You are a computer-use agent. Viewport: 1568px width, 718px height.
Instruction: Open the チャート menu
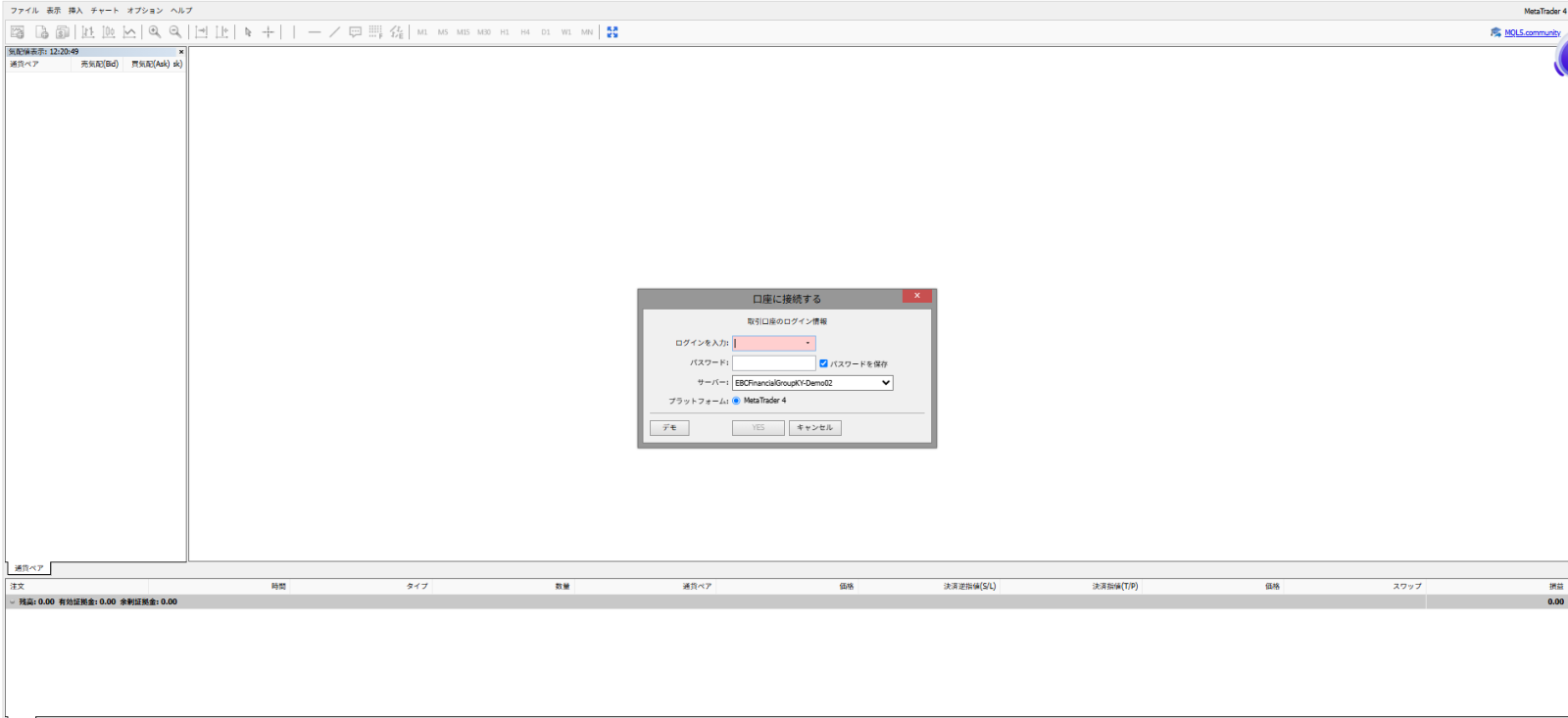point(105,11)
